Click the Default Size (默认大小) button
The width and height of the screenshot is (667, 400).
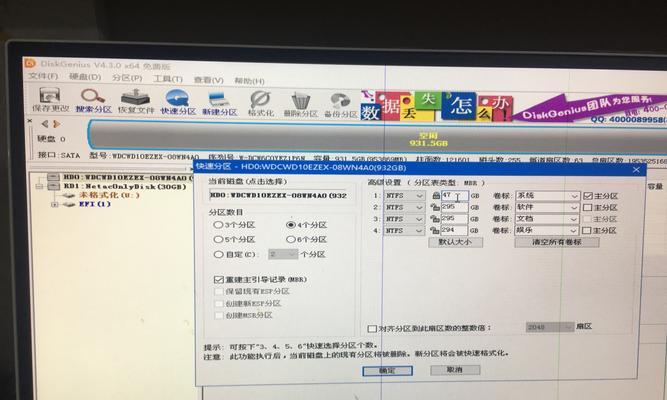[455, 242]
